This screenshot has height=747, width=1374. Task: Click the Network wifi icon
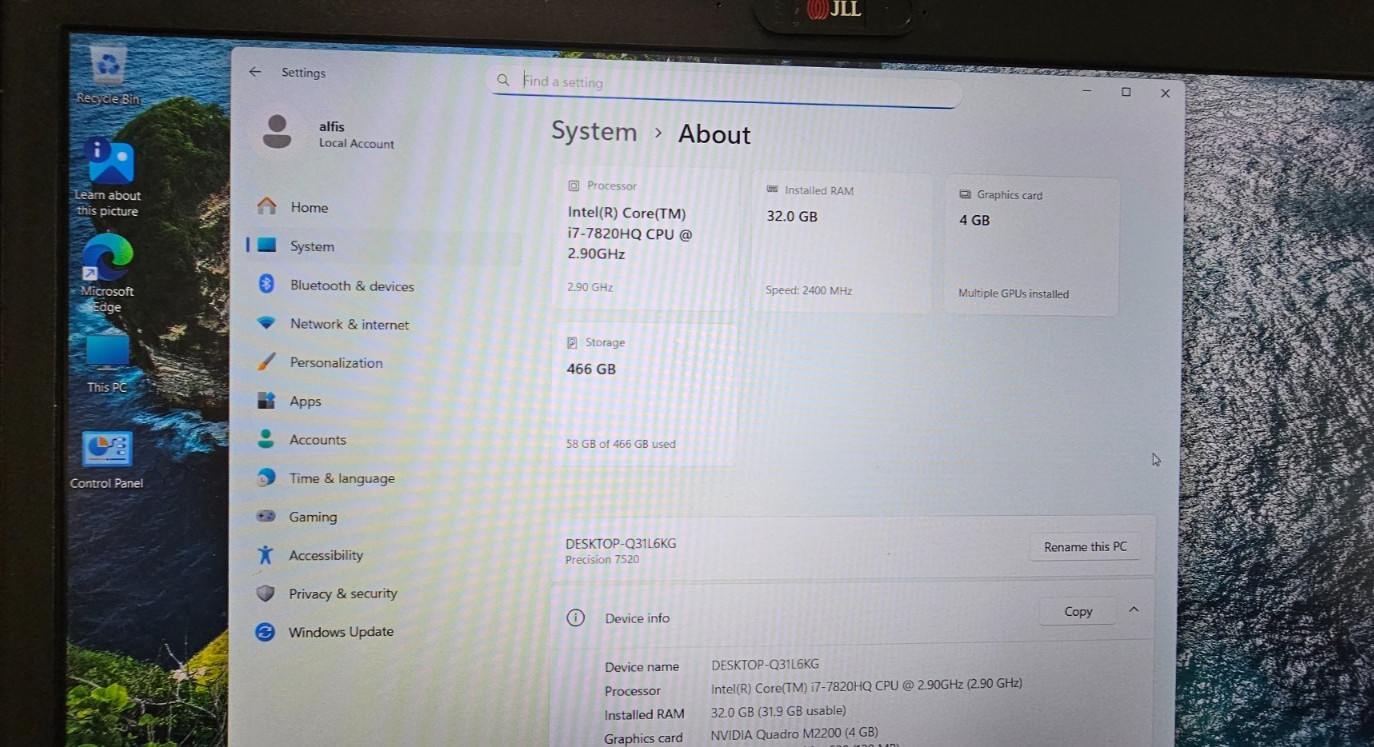click(x=266, y=323)
